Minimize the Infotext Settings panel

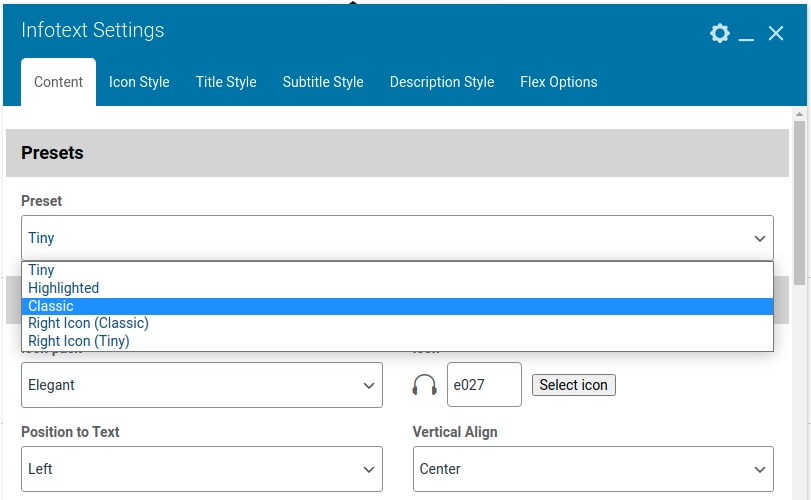coord(747,35)
